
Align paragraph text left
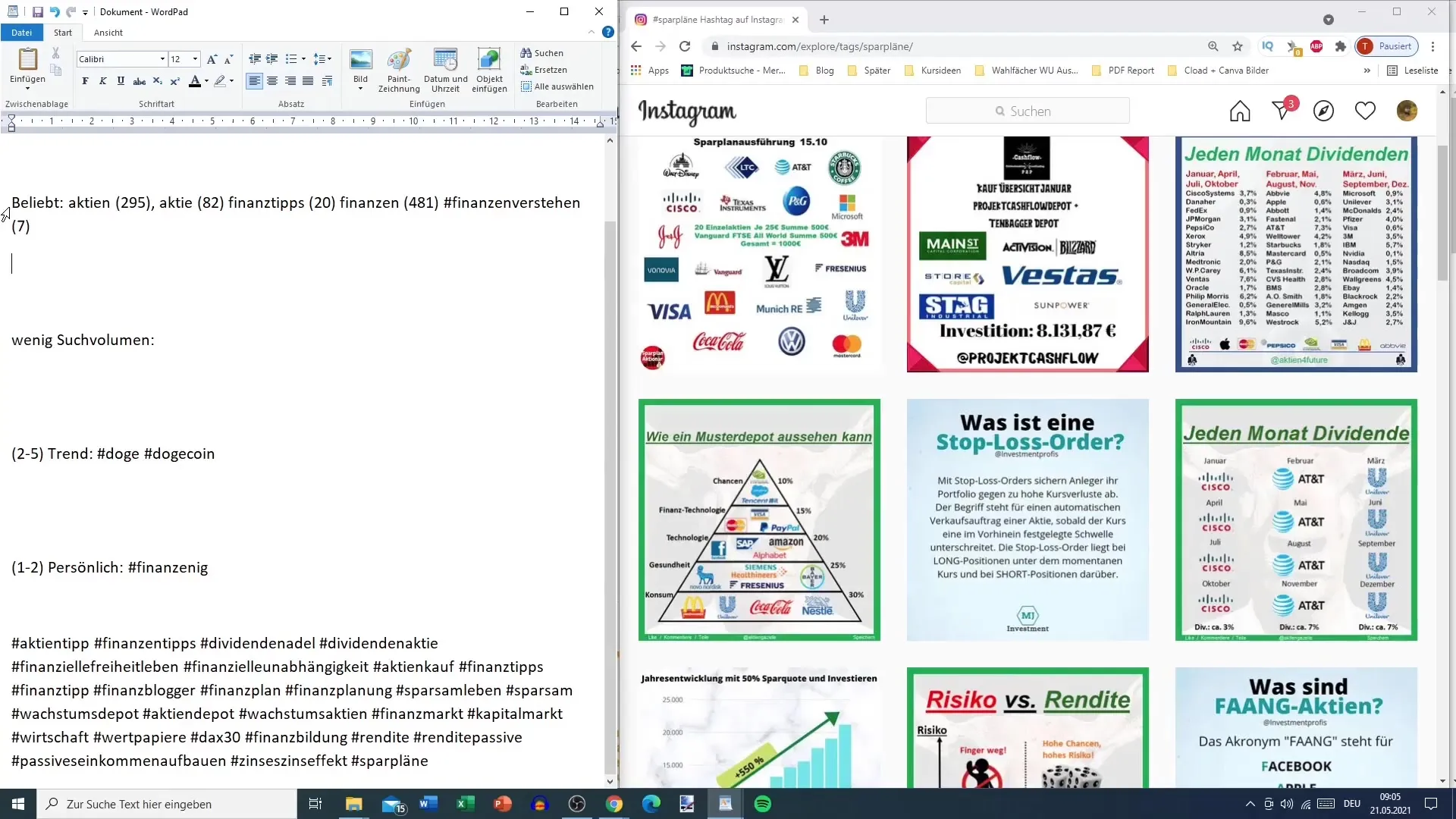[255, 81]
